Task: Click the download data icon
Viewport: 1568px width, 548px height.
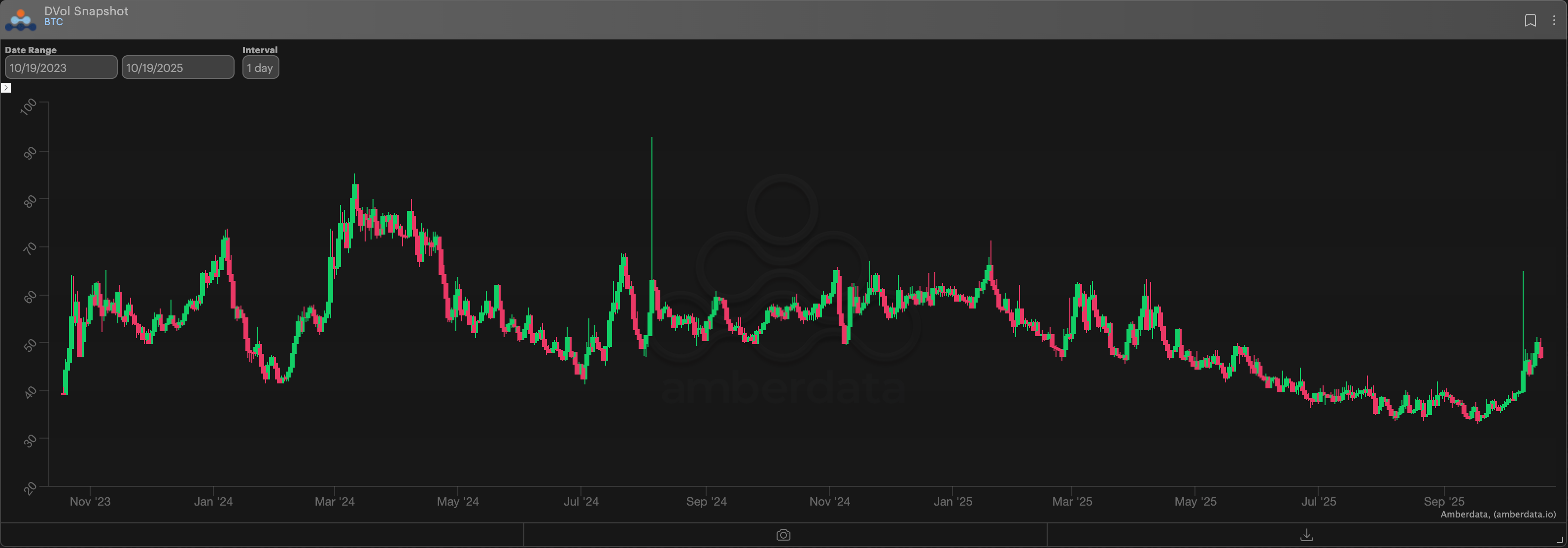Action: (x=1306, y=535)
